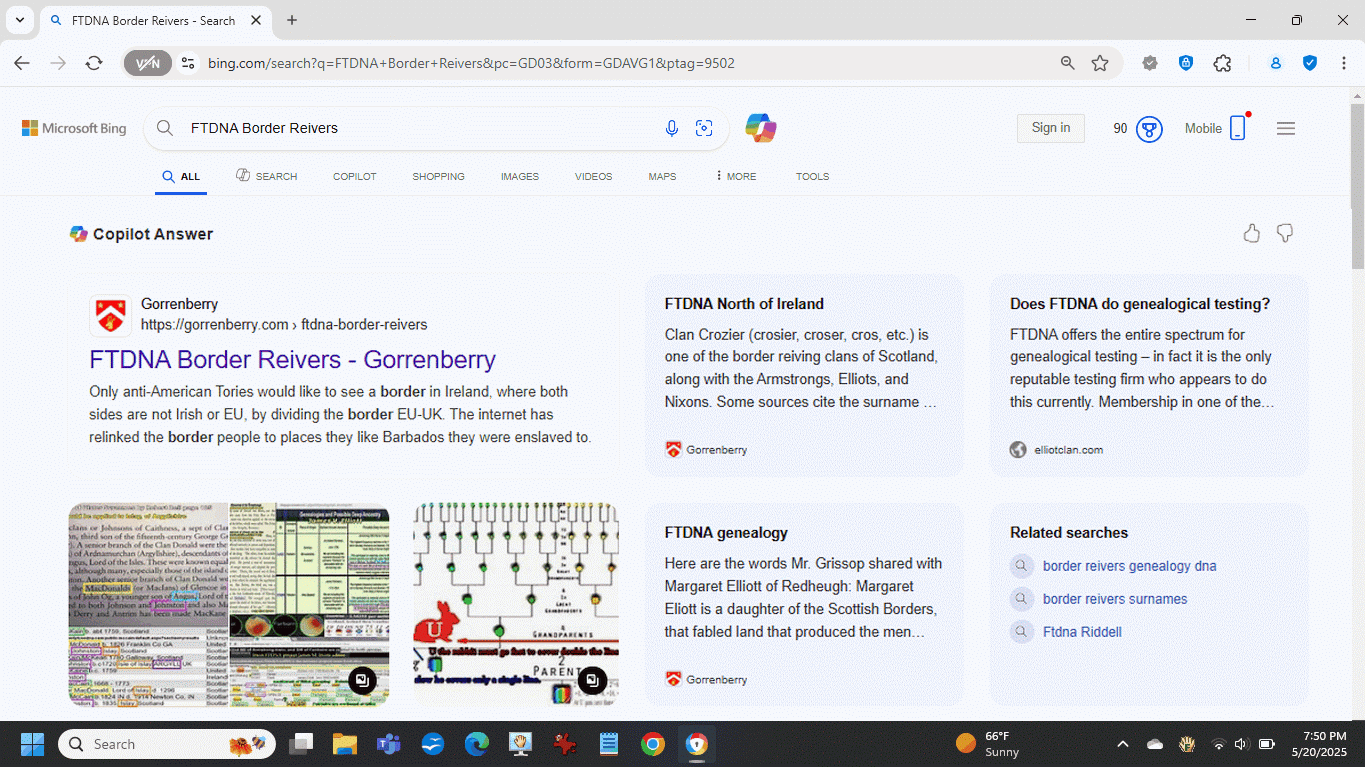Open File Explorer from the taskbar
This screenshot has width=1365, height=767.
coord(344,744)
